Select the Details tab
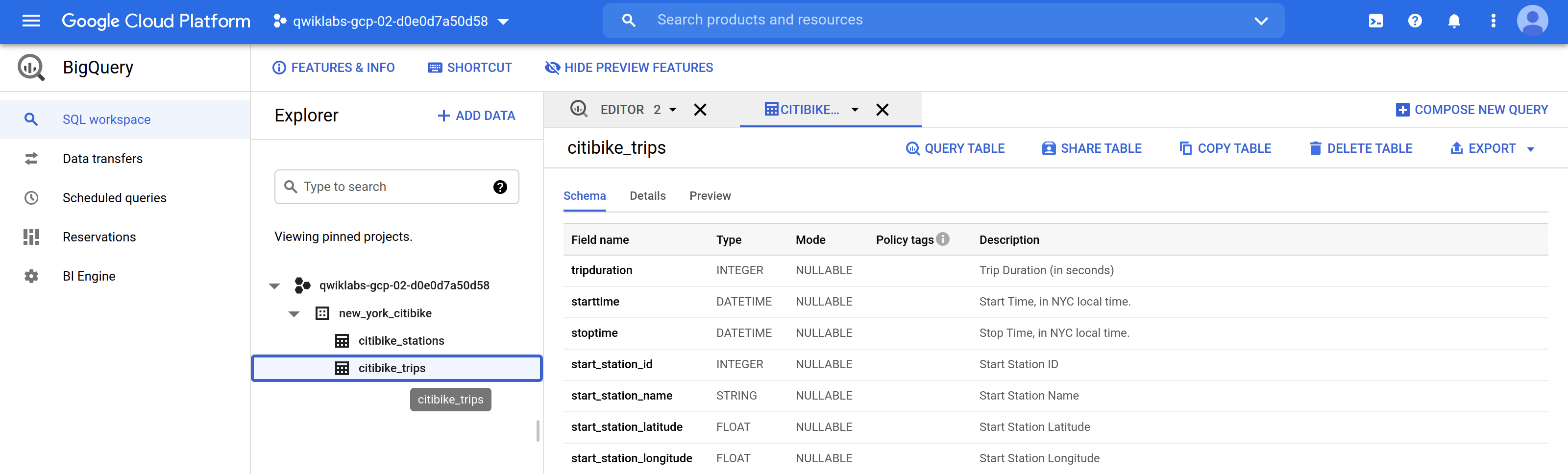Screen dimensions: 1568x474 pyautogui.click(x=648, y=196)
